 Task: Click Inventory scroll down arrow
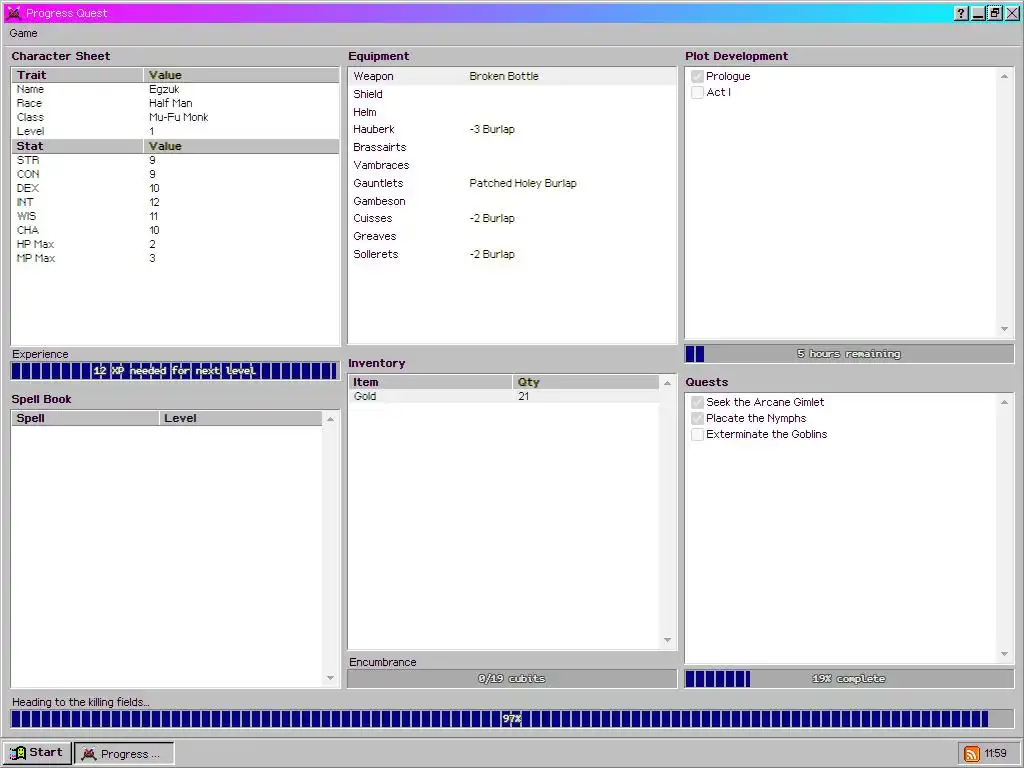(667, 640)
